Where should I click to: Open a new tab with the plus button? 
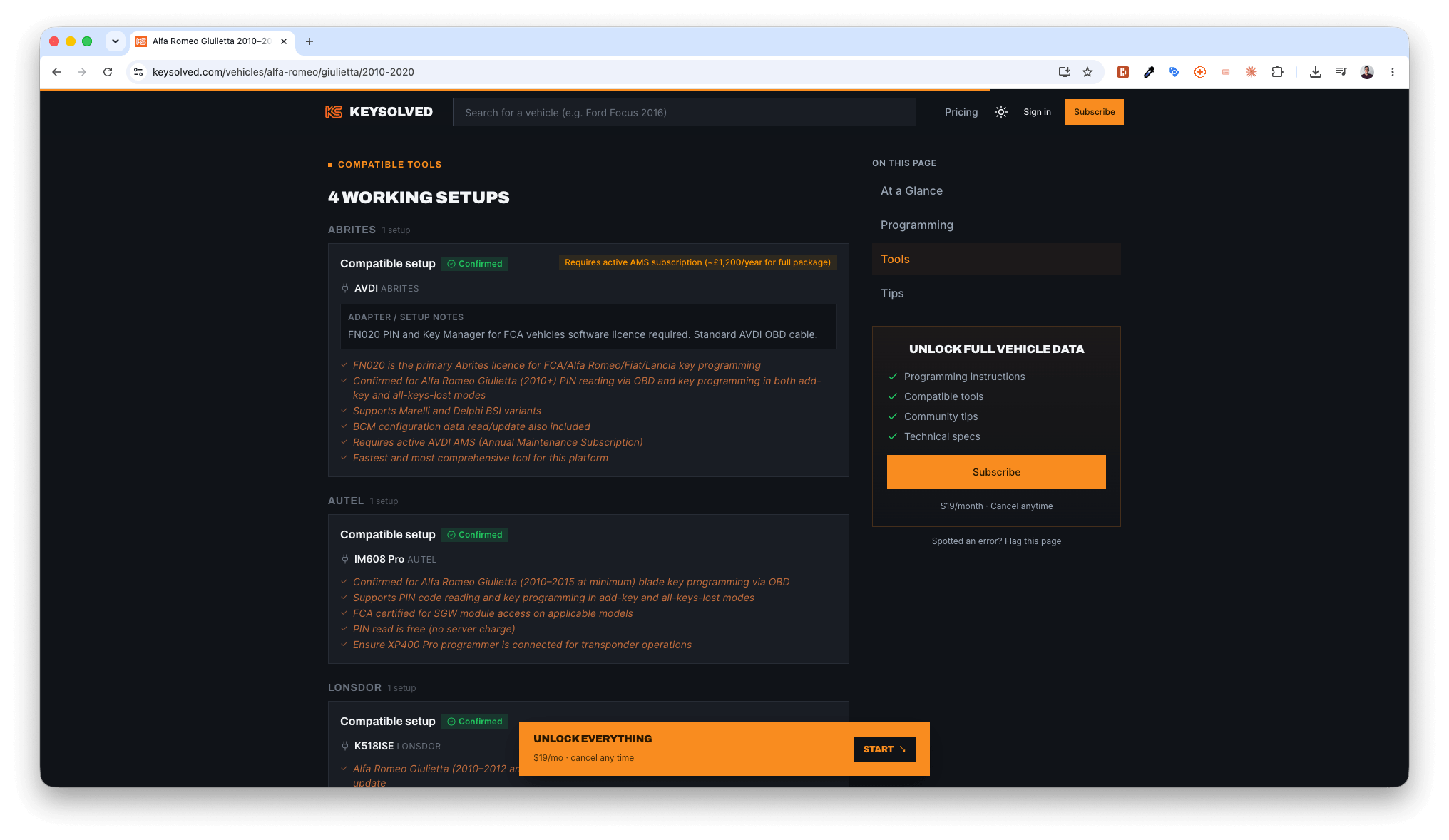309,41
